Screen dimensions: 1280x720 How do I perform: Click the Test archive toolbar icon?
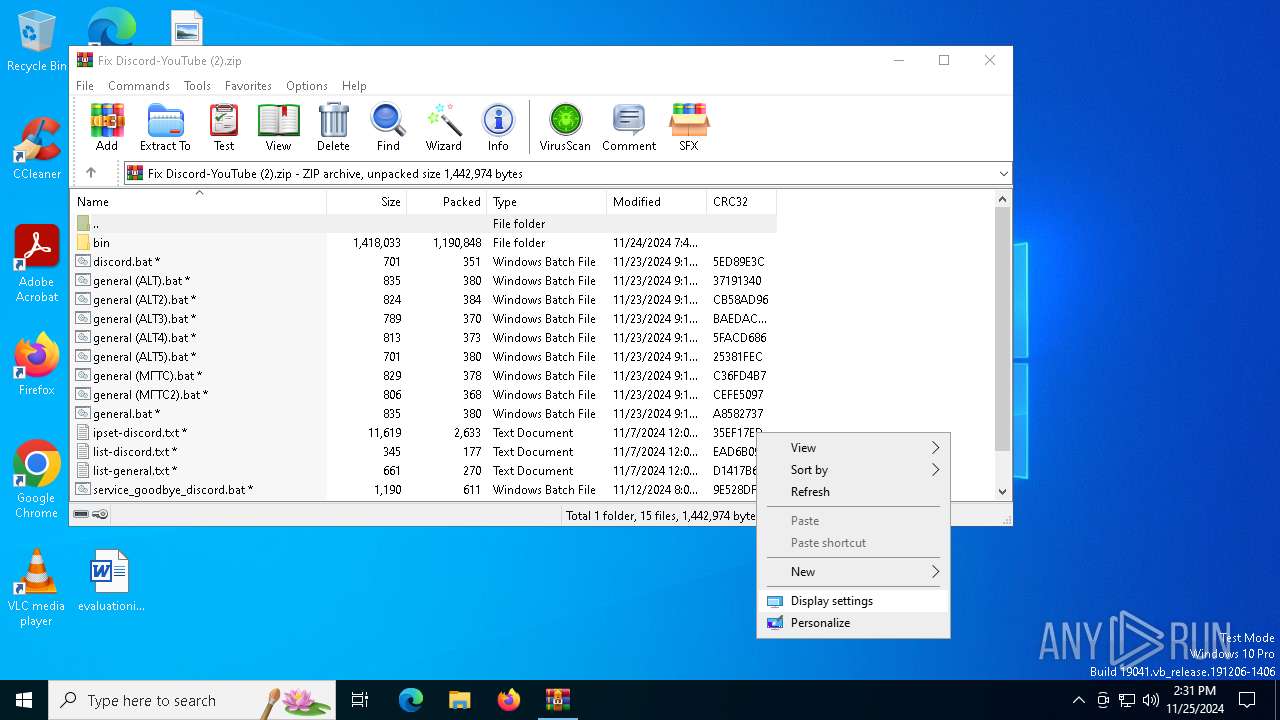pyautogui.click(x=224, y=127)
